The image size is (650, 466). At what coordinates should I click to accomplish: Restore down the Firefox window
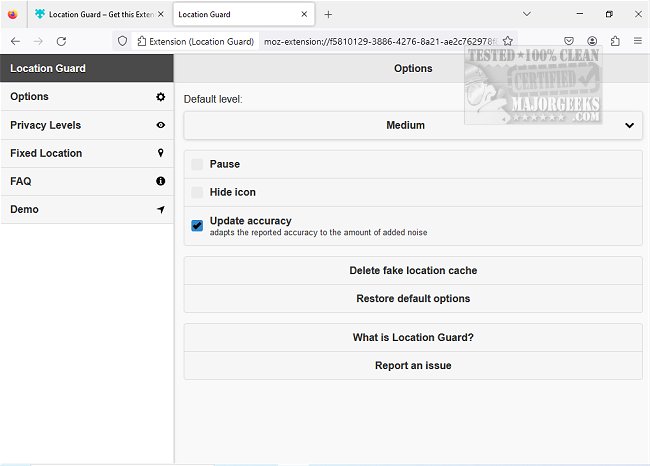[609, 14]
